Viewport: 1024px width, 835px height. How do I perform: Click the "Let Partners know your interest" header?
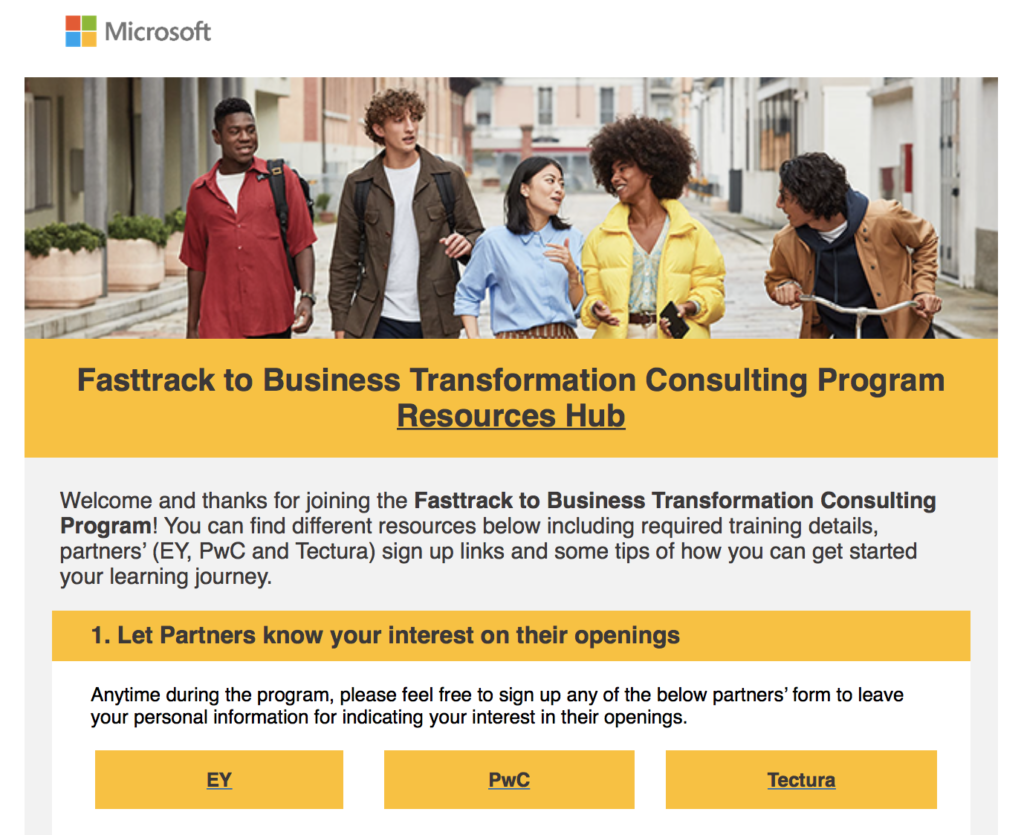click(385, 636)
